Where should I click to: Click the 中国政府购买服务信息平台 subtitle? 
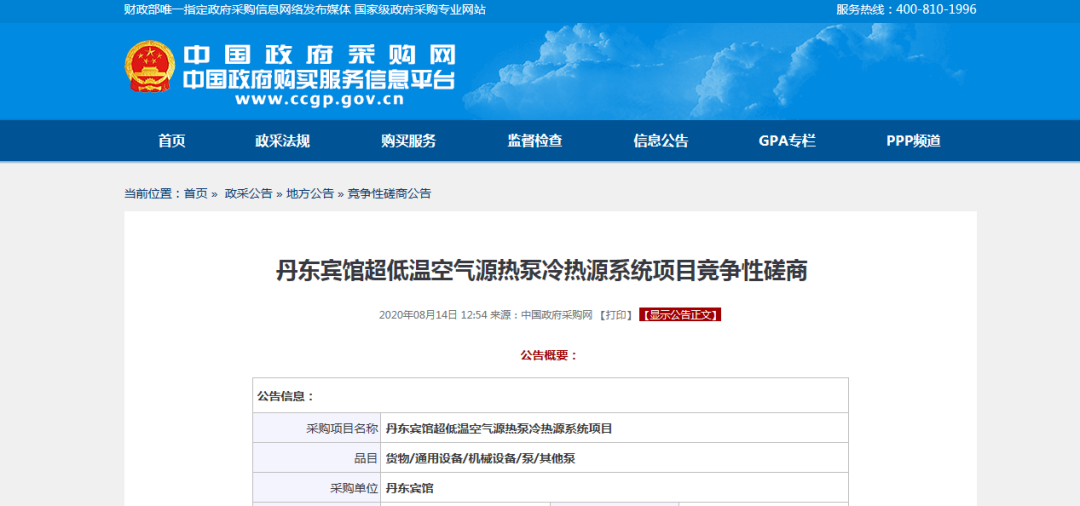point(319,79)
